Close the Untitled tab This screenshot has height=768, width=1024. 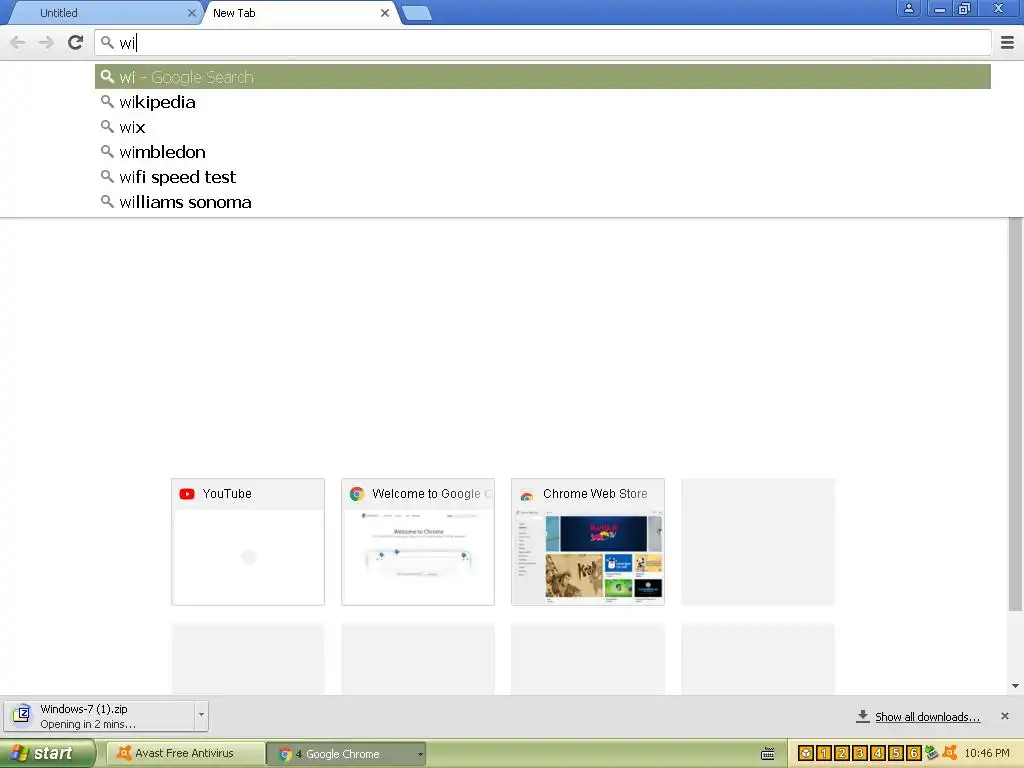191,13
